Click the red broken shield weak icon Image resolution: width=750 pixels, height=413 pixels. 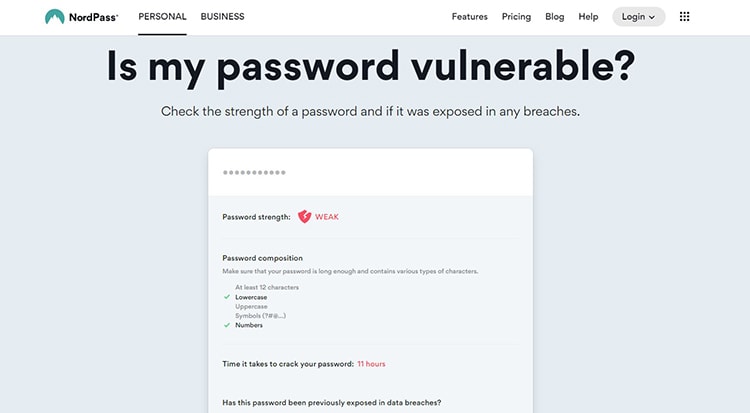[x=304, y=217]
